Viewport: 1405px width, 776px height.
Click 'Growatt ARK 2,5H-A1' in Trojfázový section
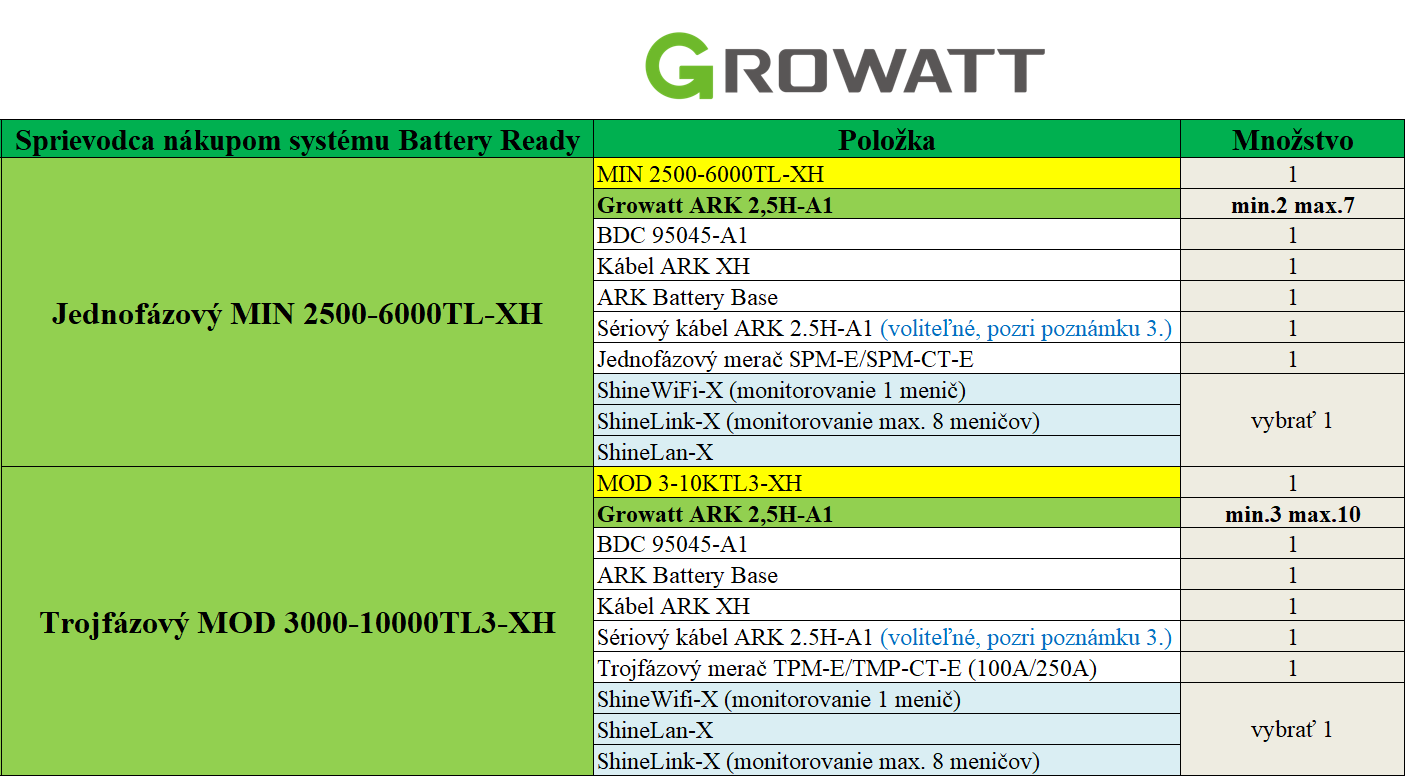pyautogui.click(x=887, y=514)
